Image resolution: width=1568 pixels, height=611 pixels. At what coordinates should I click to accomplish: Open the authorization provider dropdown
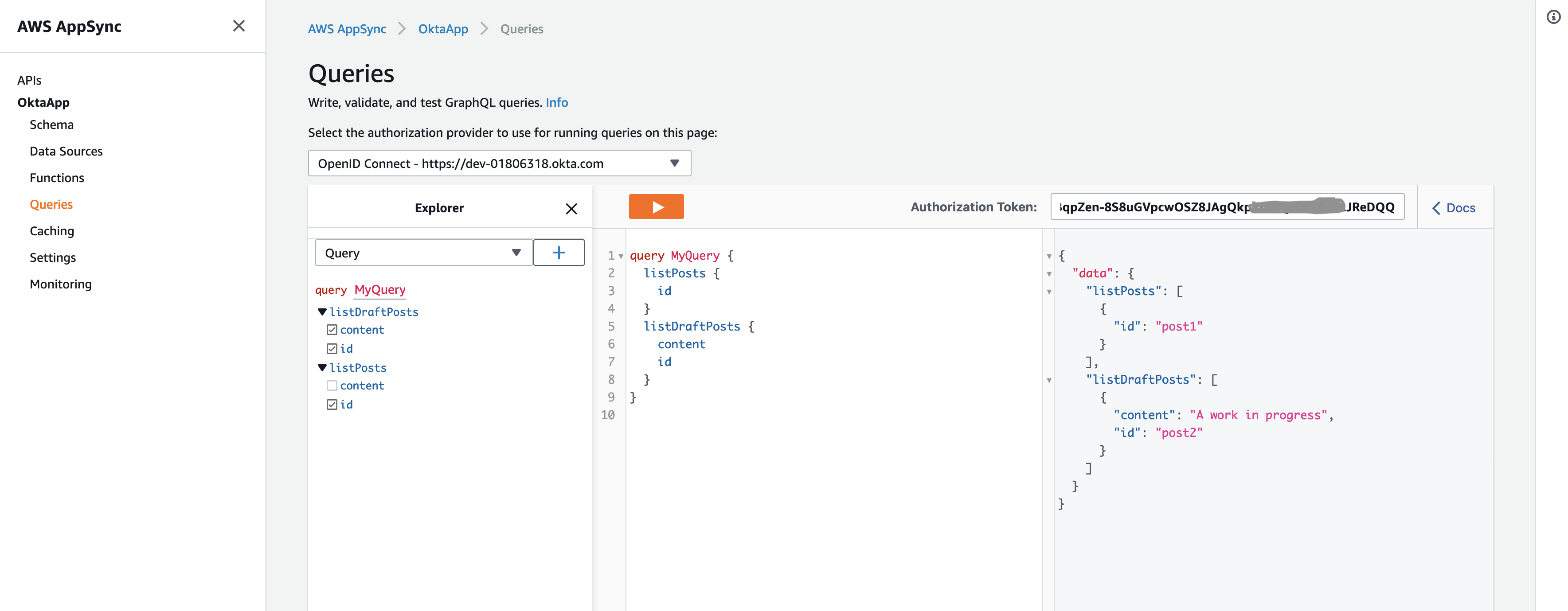(x=499, y=163)
